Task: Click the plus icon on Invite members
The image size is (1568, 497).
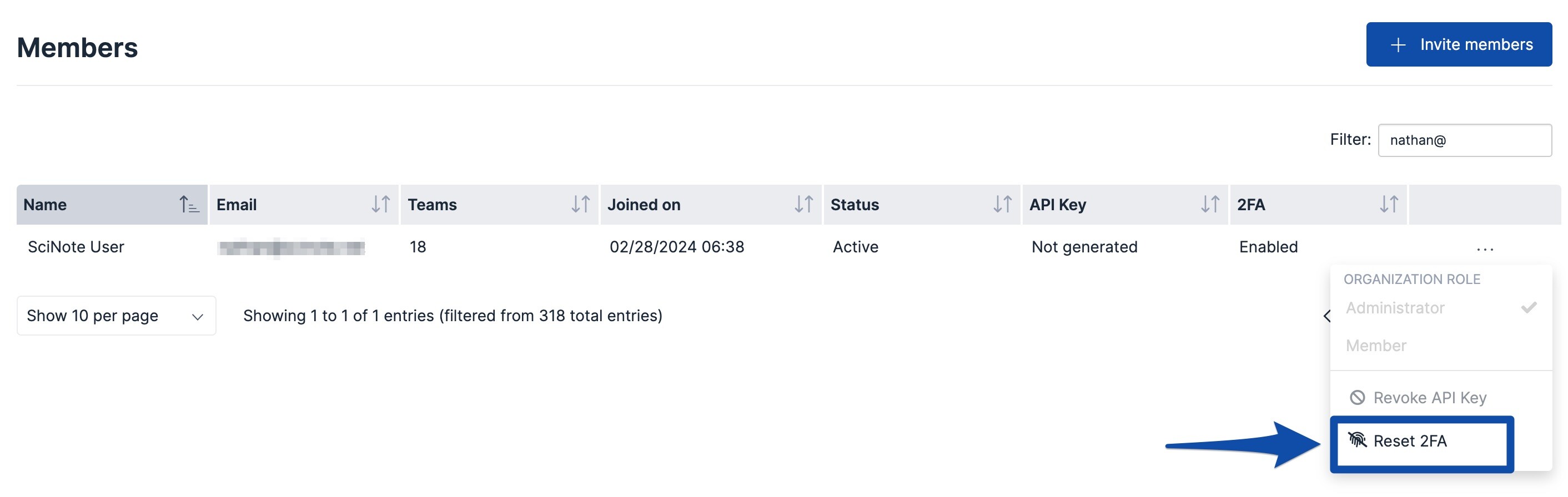Action: 1398,45
